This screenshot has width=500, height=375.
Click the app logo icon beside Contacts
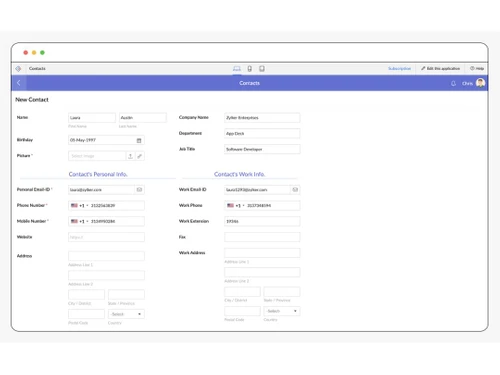tap(18, 69)
